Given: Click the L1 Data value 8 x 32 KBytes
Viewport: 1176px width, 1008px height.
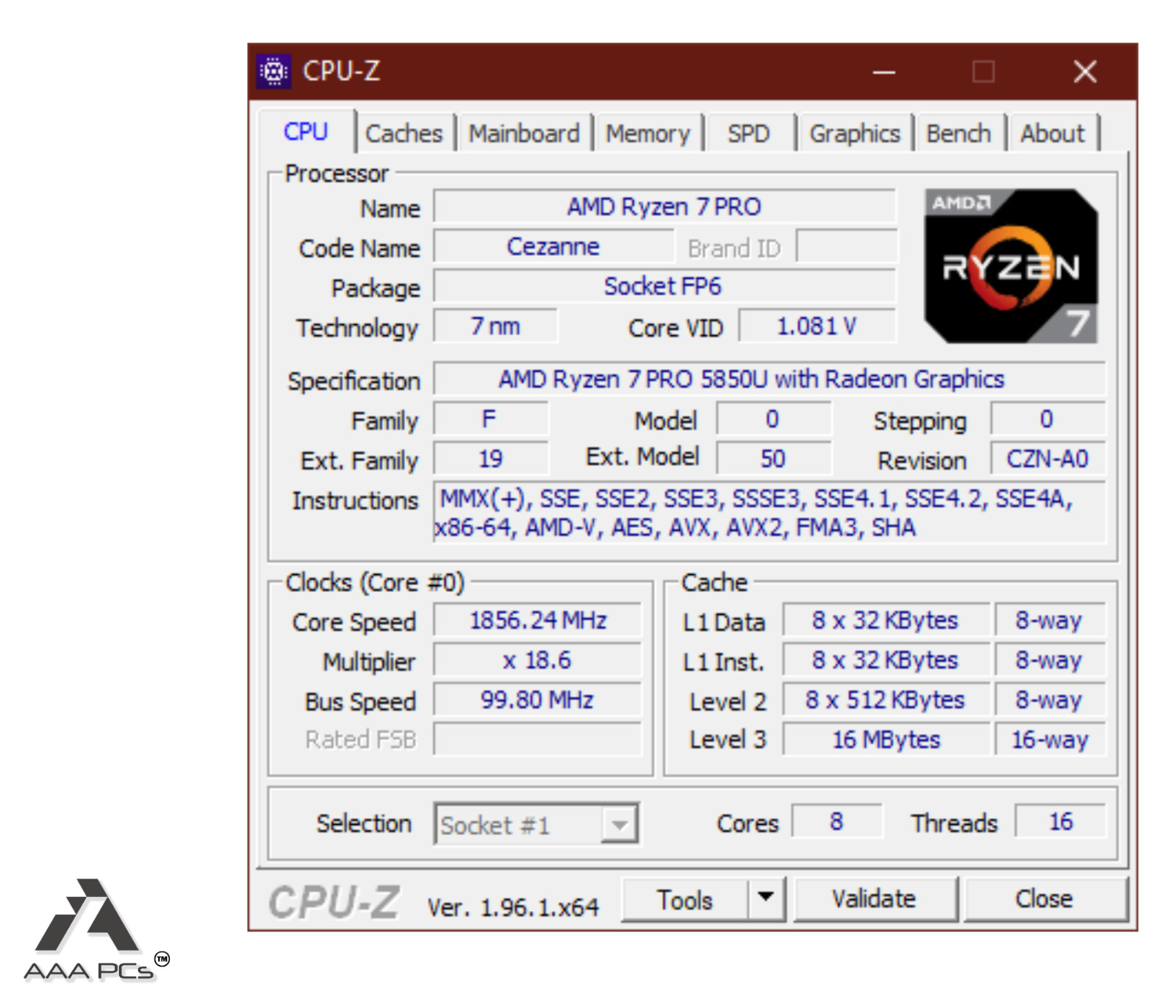Looking at the screenshot, I should pyautogui.click(x=886, y=621).
